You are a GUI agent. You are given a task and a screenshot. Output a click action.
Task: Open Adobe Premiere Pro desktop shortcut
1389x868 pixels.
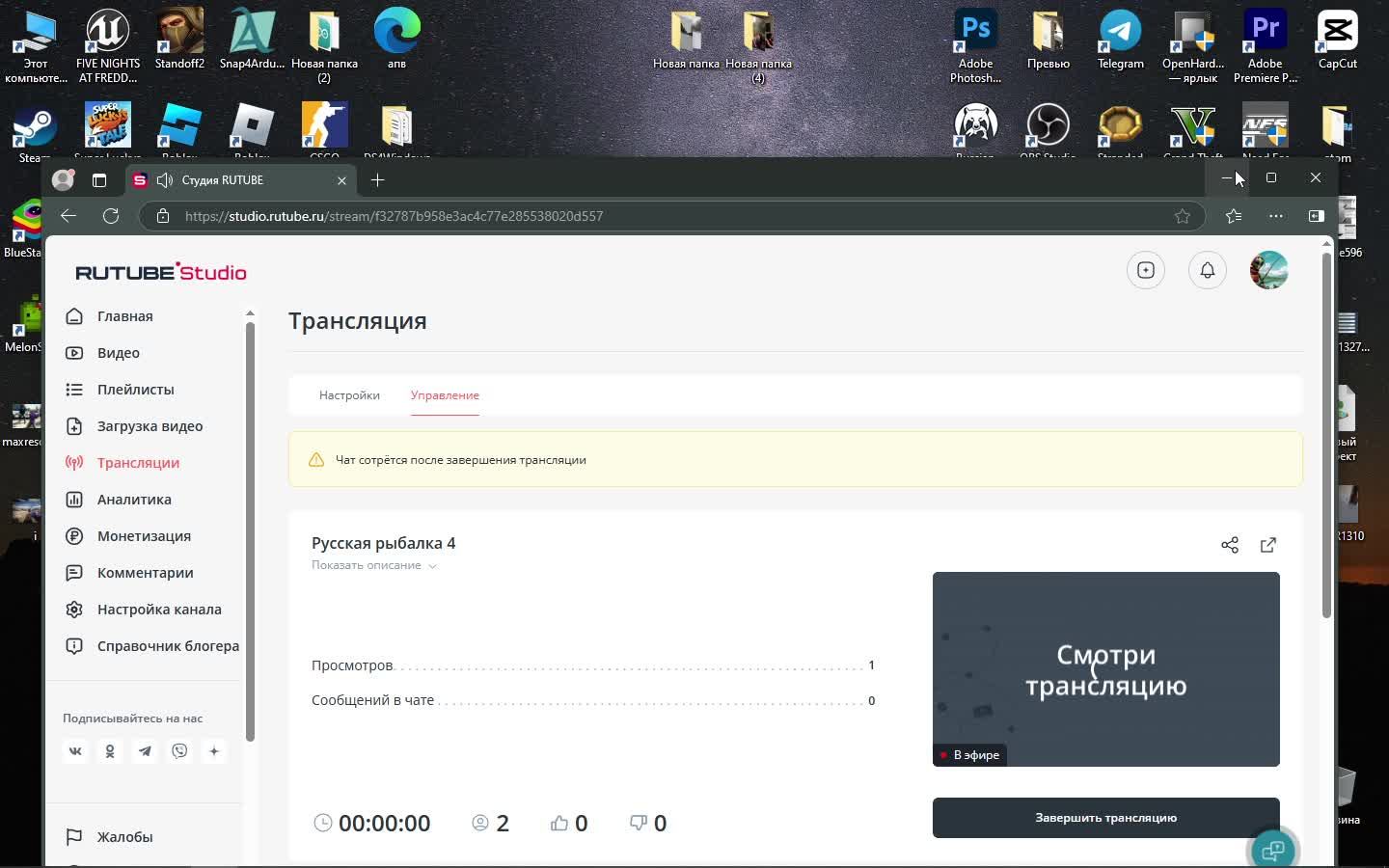click(x=1265, y=46)
